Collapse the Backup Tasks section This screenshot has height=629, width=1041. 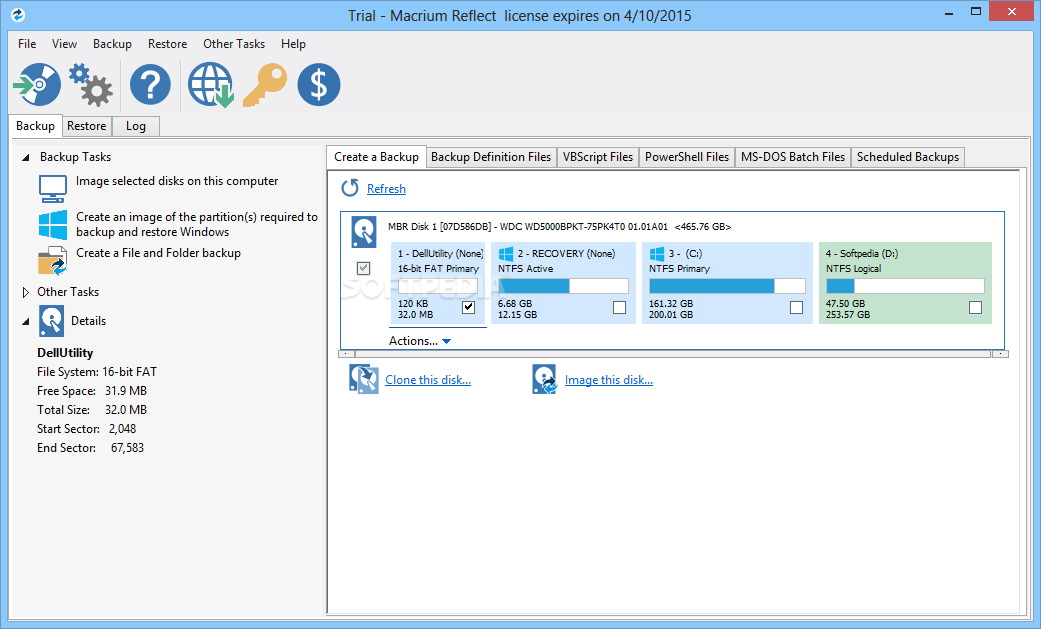point(26,157)
